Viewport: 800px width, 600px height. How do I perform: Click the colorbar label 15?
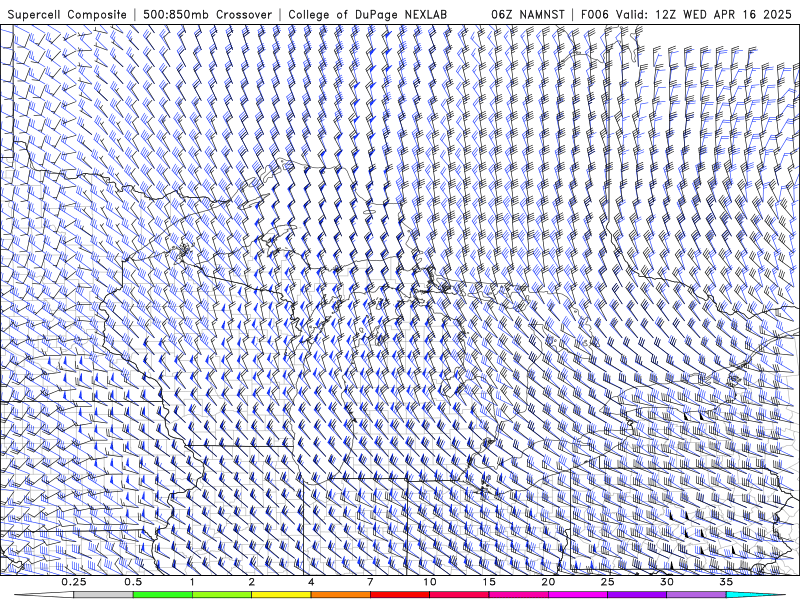click(x=489, y=582)
